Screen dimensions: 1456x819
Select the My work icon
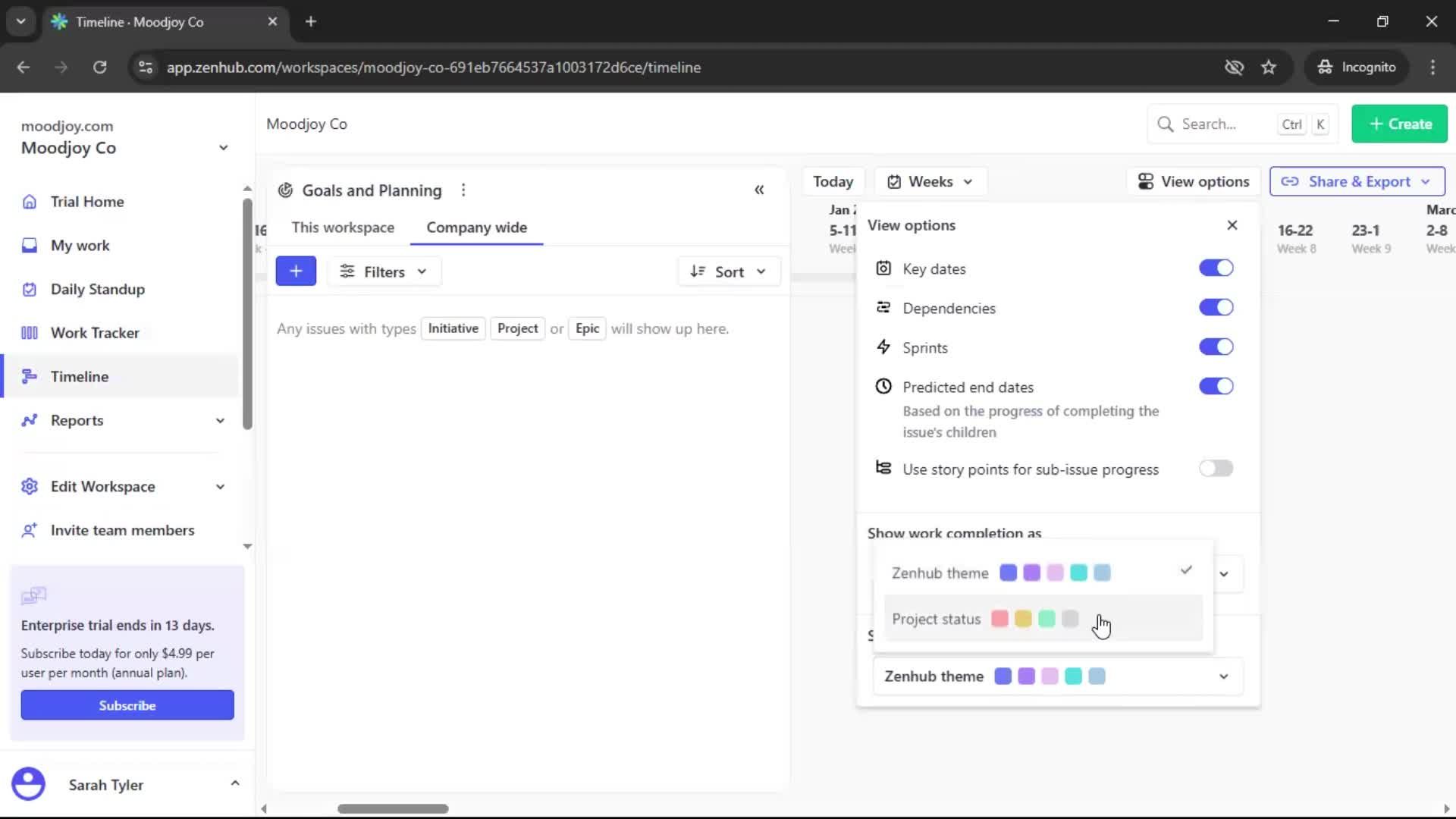click(29, 245)
